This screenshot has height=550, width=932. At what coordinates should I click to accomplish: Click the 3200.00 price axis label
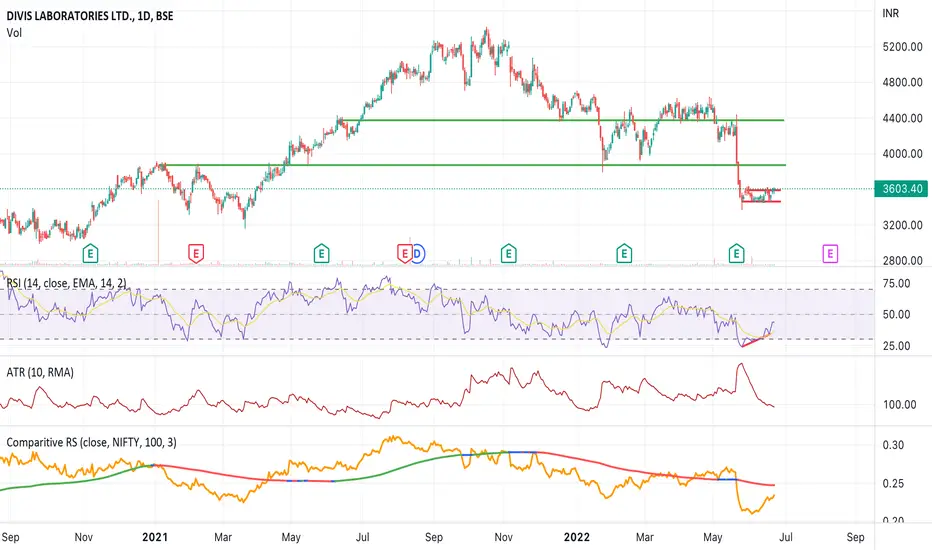[x=902, y=225]
